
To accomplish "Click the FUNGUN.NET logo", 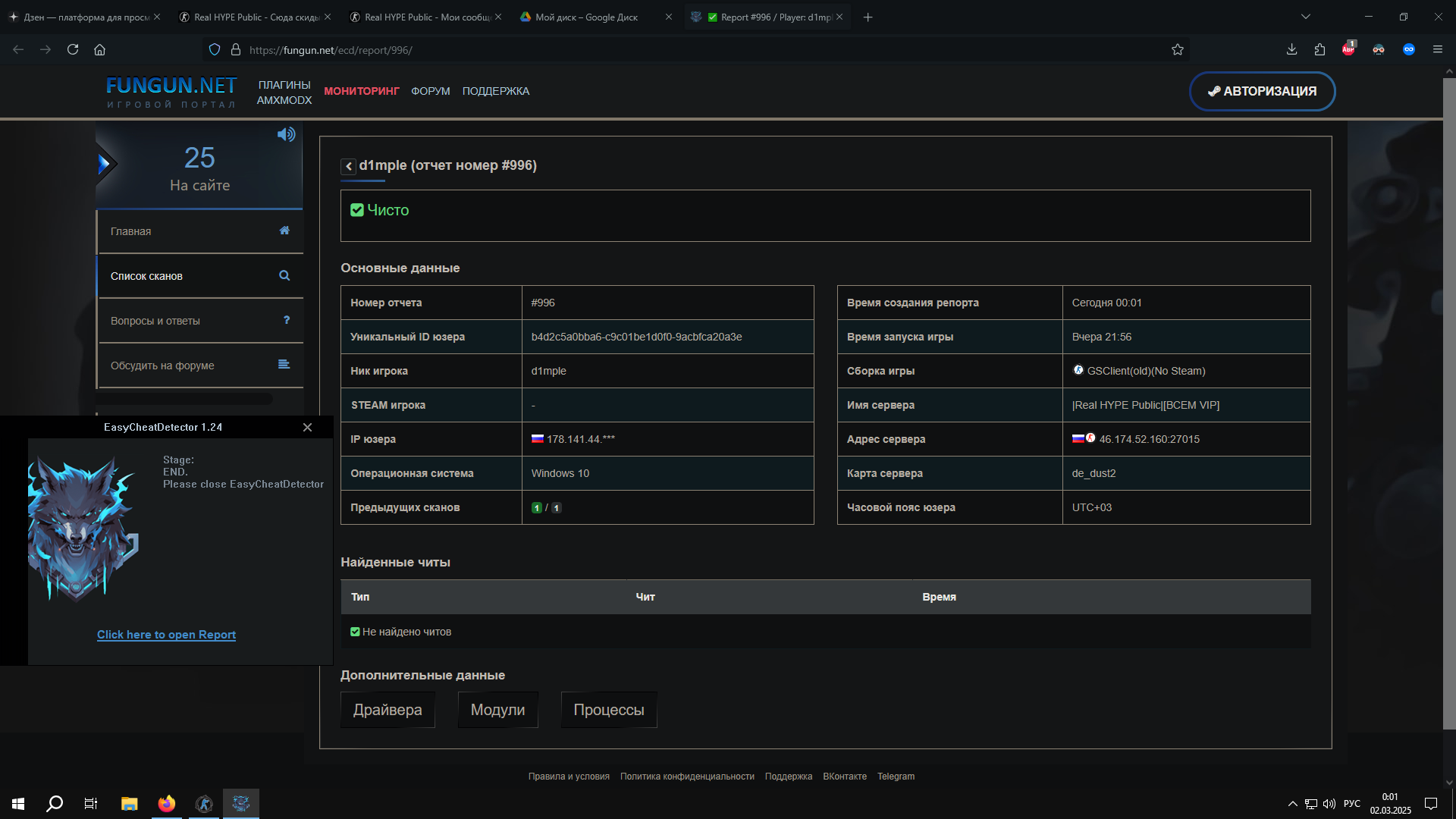I will click(171, 92).
